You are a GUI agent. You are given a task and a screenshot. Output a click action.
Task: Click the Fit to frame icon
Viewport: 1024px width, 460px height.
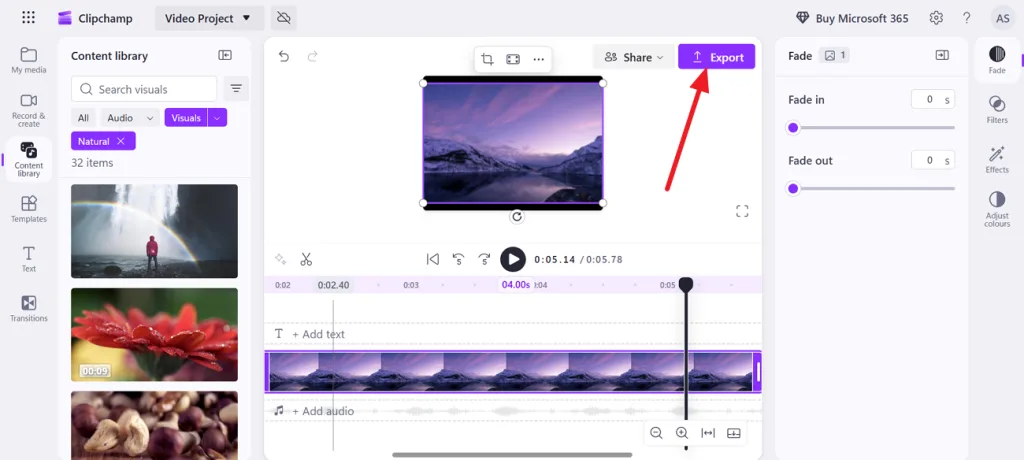point(513,59)
